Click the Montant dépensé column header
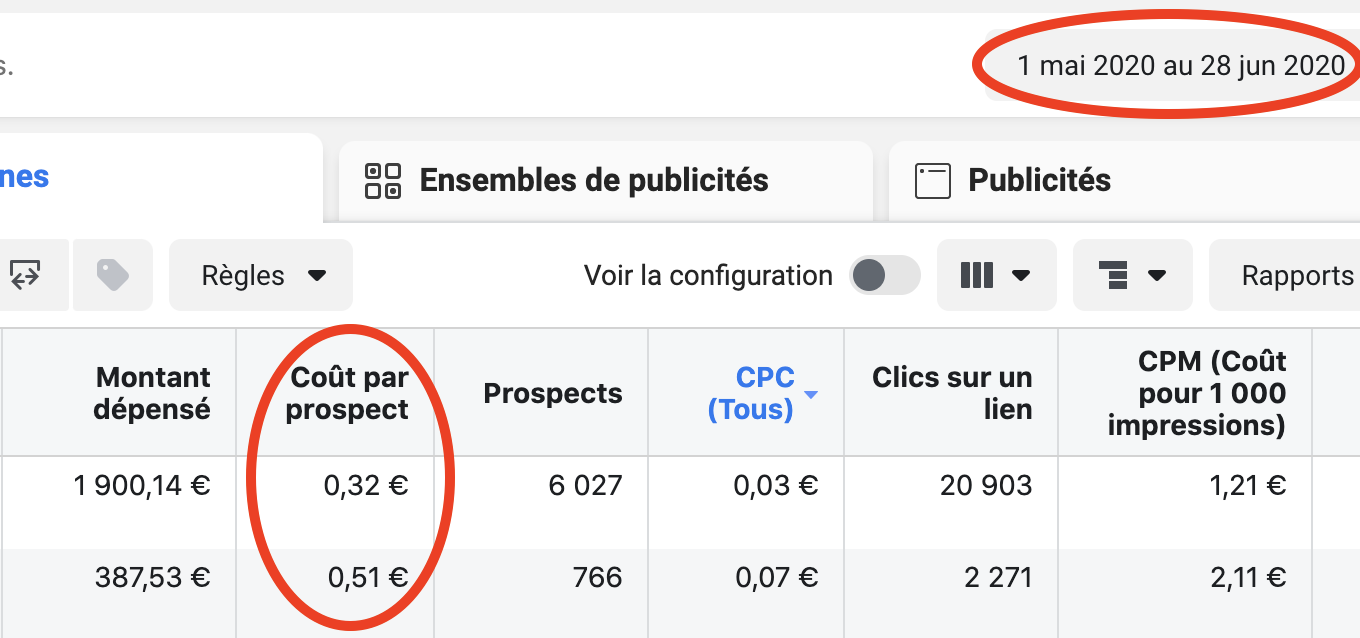This screenshot has height=638, width=1360. [152, 394]
